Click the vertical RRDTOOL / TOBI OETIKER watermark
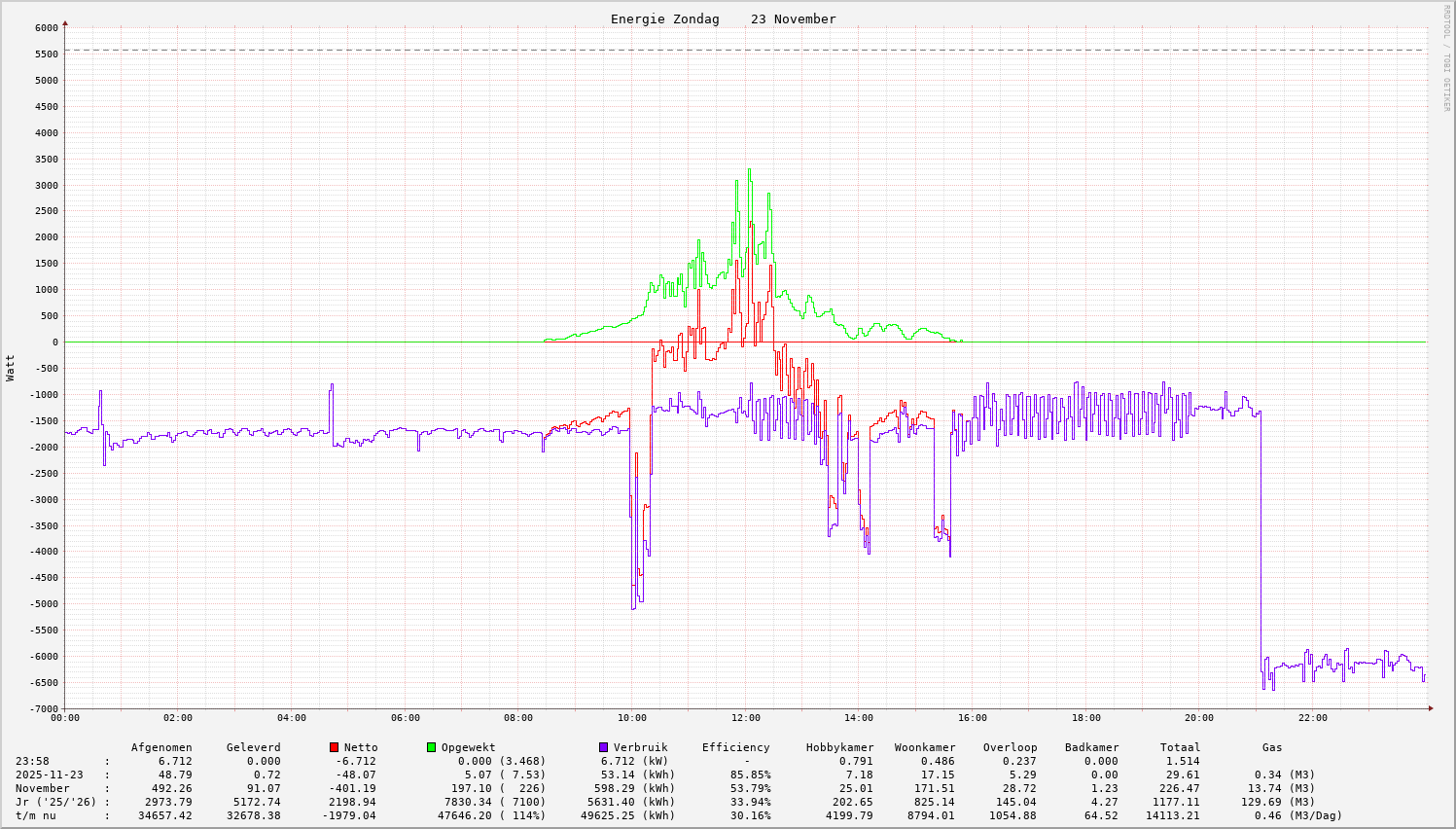Viewport: 1456px width, 829px height. (1446, 57)
